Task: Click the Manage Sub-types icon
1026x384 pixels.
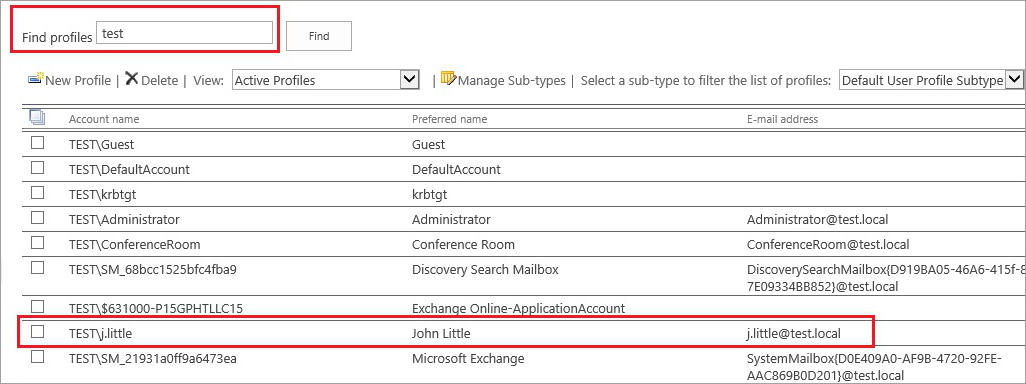Action: pos(448,79)
